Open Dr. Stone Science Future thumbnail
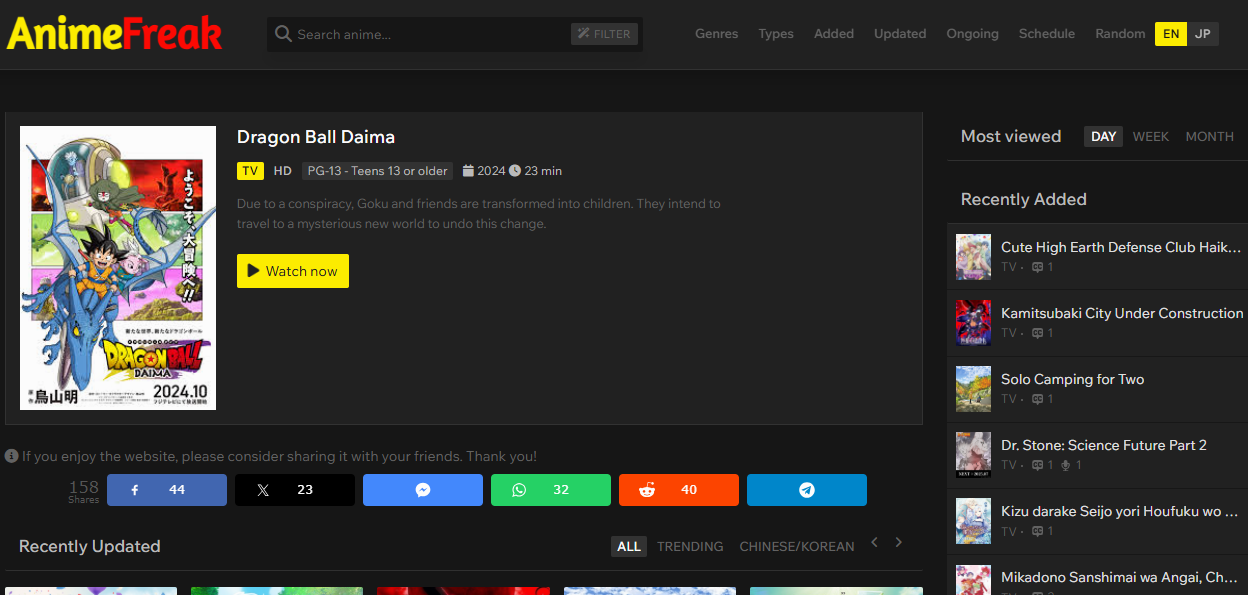 [973, 454]
